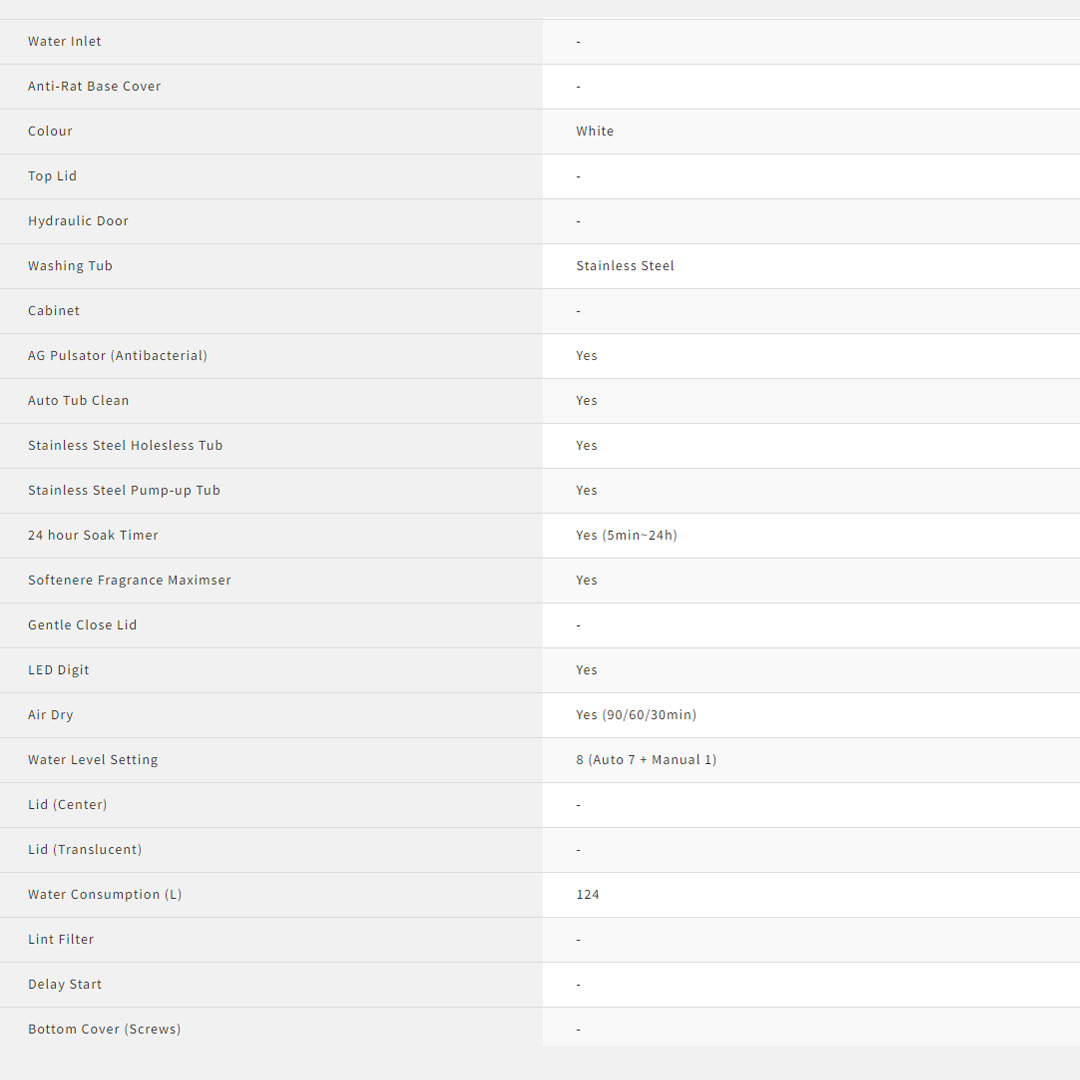The image size is (1080, 1080).
Task: Select the Top Lid label
Action: pos(52,176)
